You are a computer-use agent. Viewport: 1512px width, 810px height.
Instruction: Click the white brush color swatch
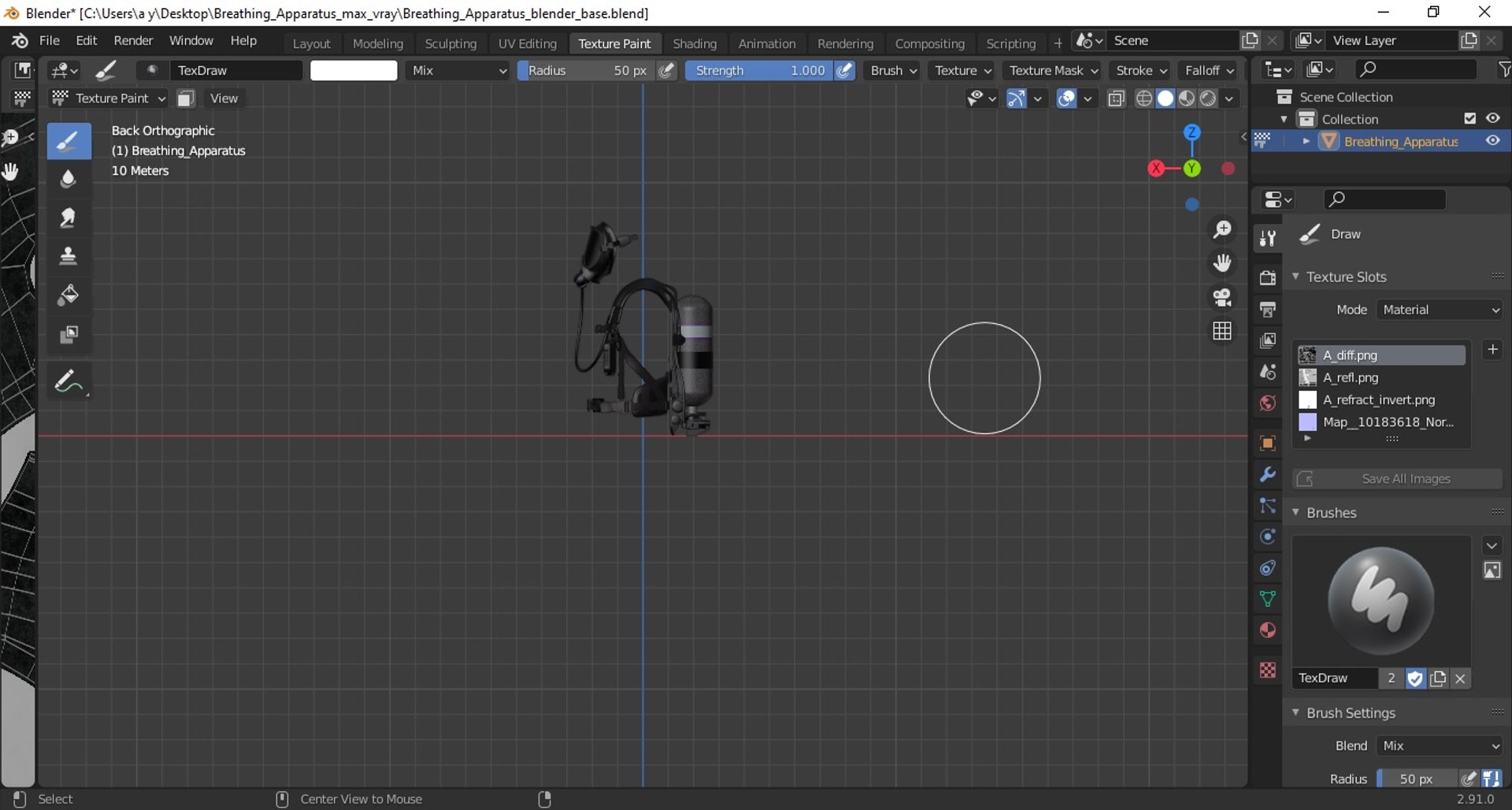click(354, 70)
